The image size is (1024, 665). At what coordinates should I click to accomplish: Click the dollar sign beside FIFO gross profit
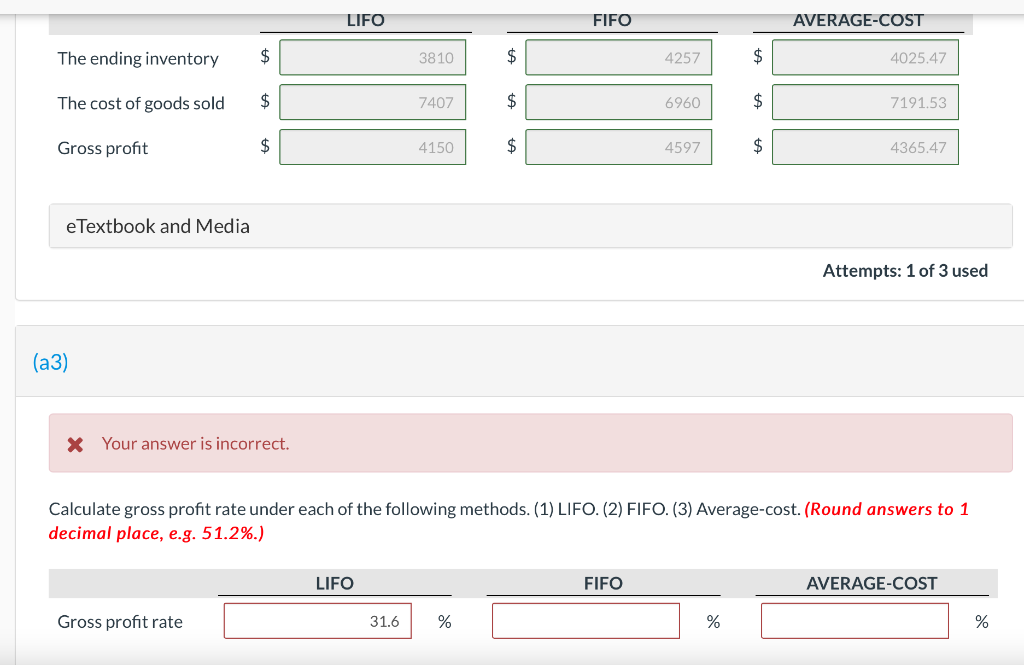click(x=511, y=146)
